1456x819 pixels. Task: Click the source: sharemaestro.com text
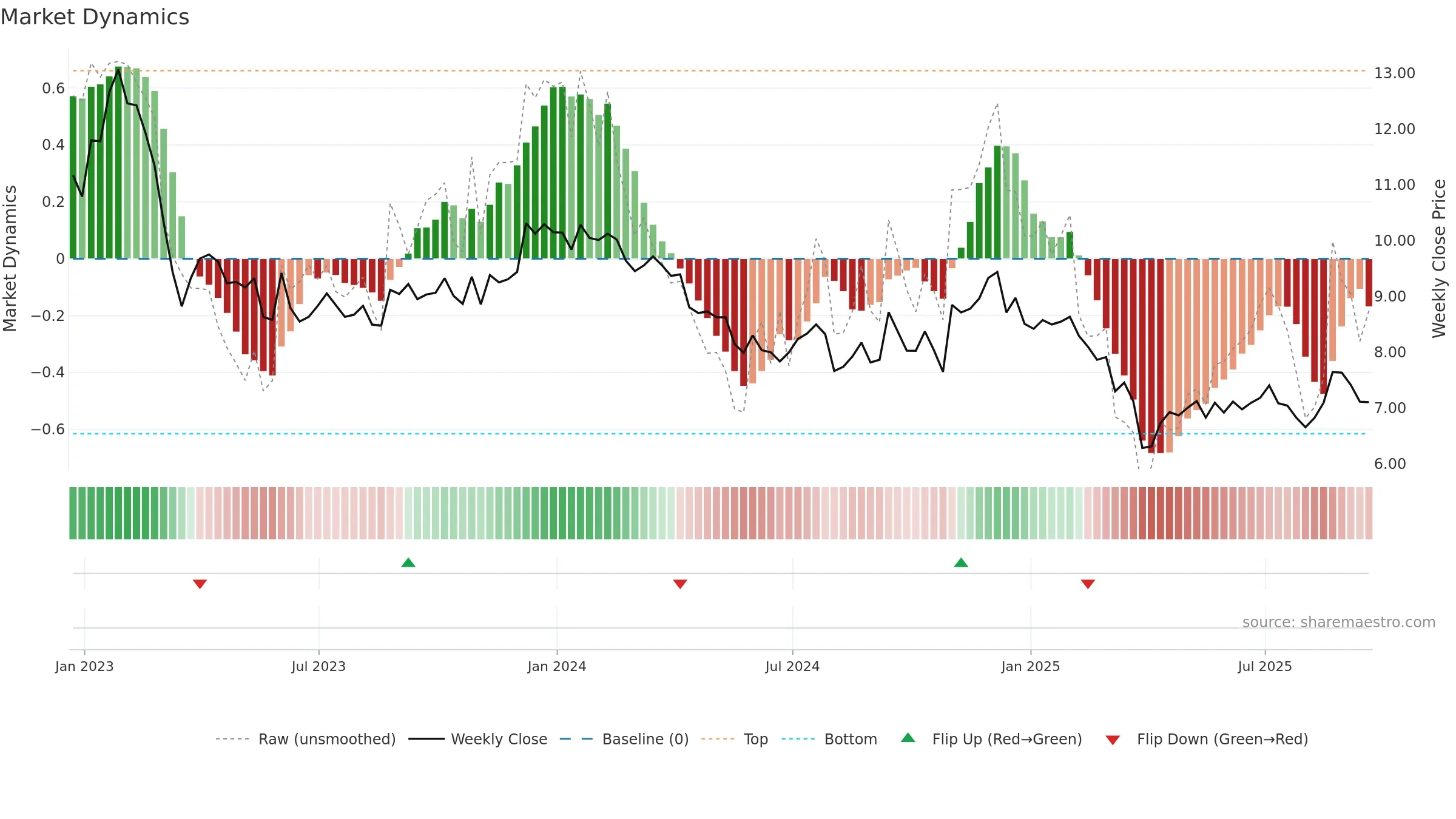coord(1339,622)
